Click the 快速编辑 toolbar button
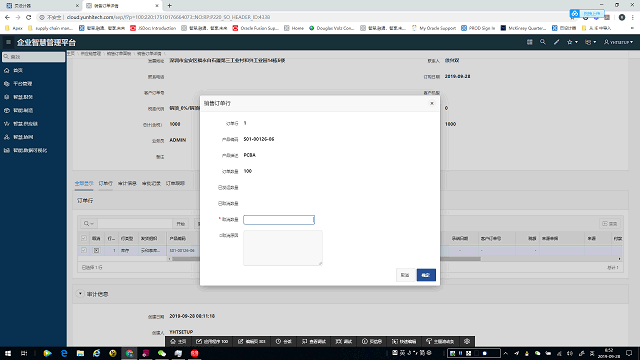The height and width of the screenshot is (360, 640). pos(404,342)
